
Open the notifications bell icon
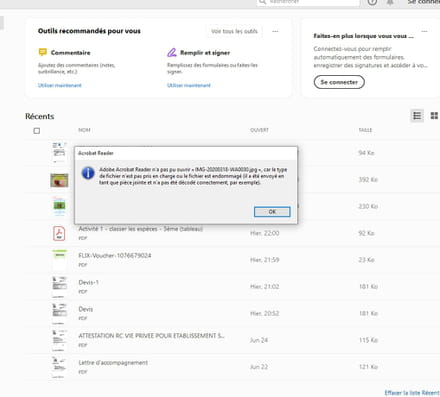pyautogui.click(x=390, y=2)
